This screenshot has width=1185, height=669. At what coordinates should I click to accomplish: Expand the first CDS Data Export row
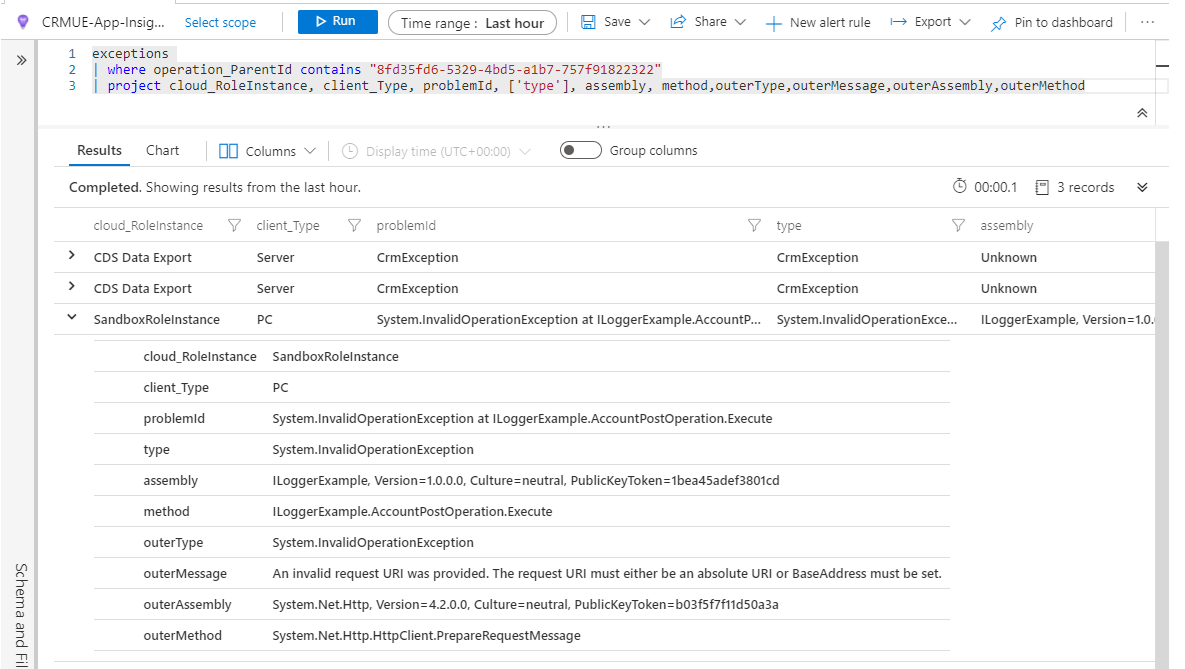72,257
